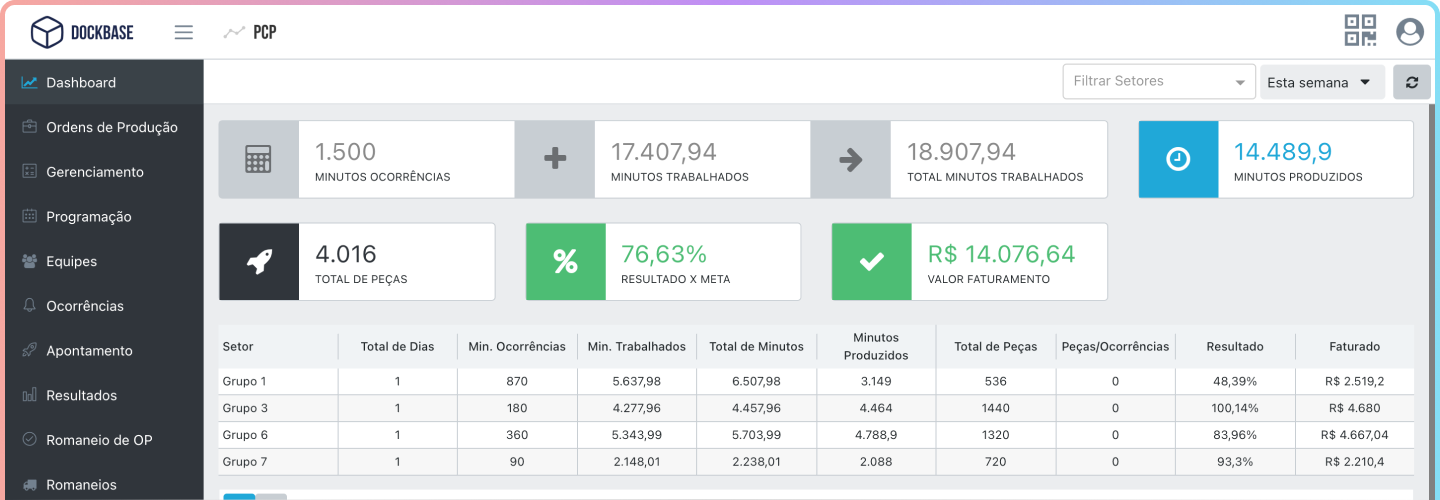The height and width of the screenshot is (500, 1440).
Task: Click the percent icon for Resultado x Meta
Action: [x=565, y=262]
